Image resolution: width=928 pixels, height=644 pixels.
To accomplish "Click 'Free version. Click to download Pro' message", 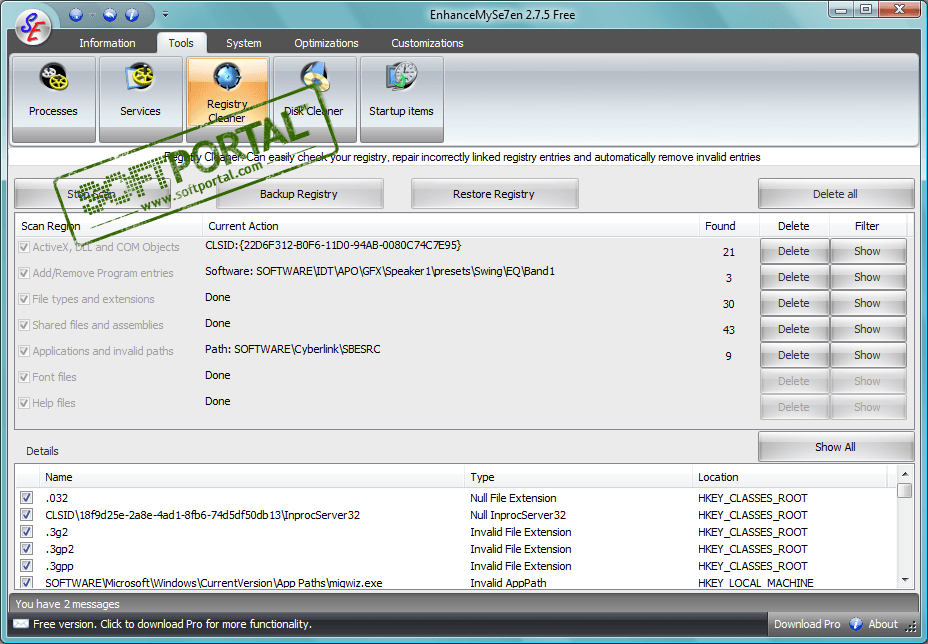I will pyautogui.click(x=172, y=624).
